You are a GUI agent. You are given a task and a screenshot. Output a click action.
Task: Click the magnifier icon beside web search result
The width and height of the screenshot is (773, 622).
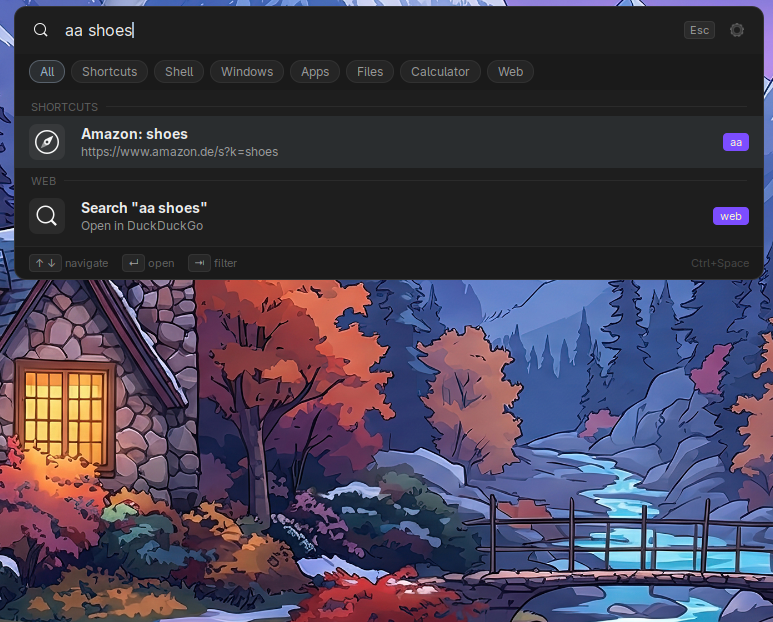[47, 216]
